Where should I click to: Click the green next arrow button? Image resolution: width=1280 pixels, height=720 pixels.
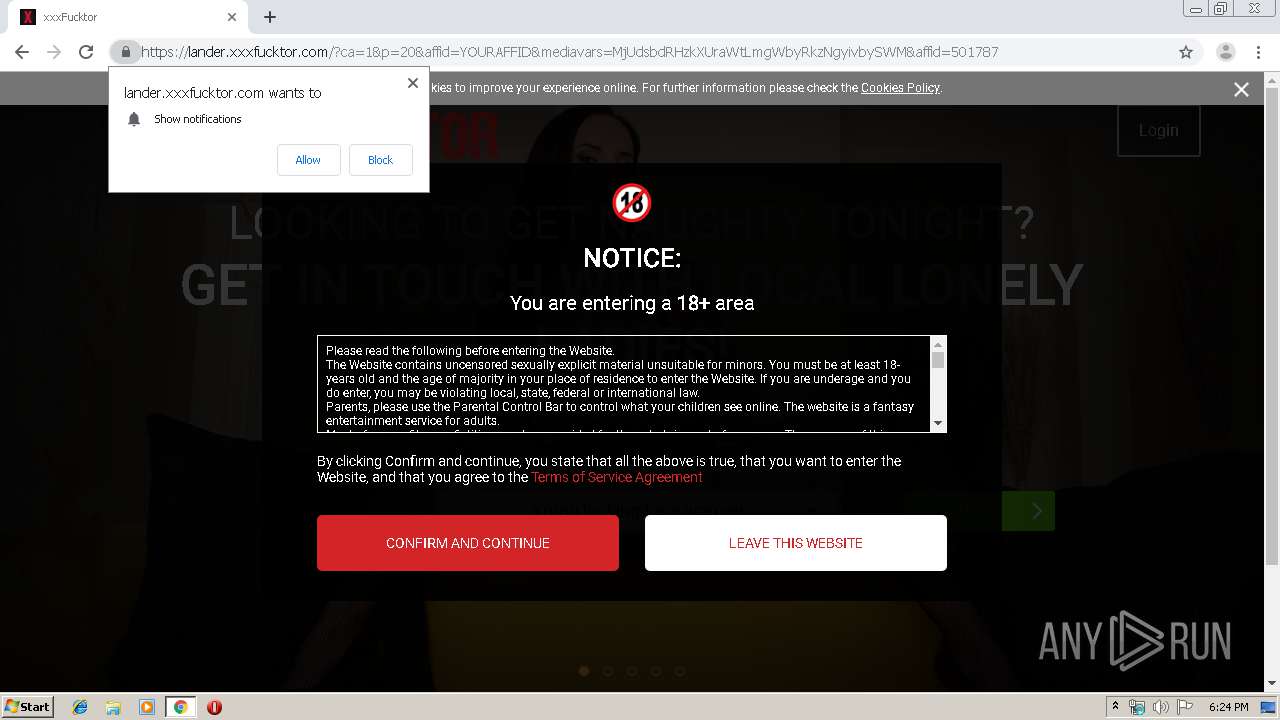(1037, 511)
